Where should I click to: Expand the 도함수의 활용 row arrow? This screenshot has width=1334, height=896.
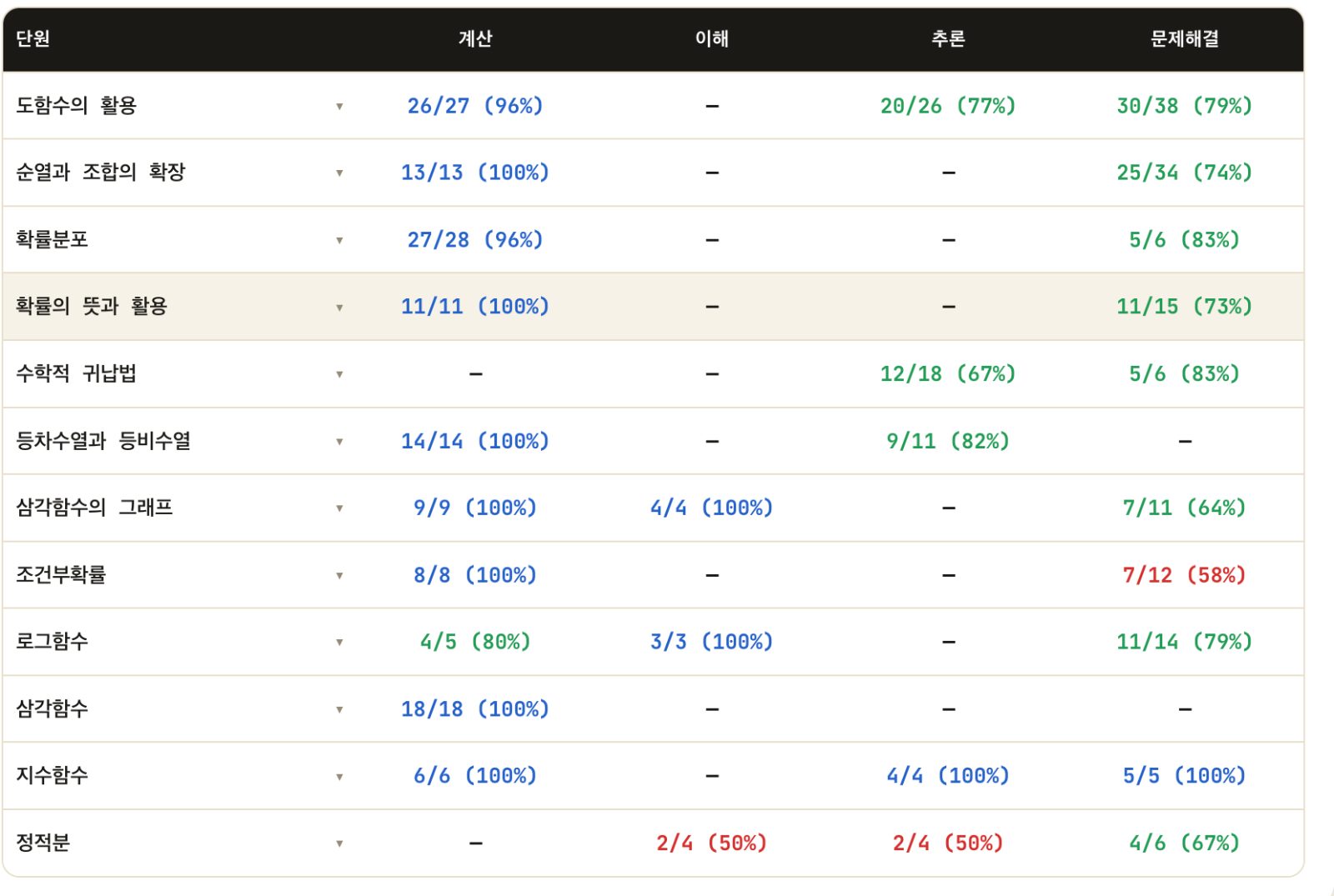(x=339, y=107)
